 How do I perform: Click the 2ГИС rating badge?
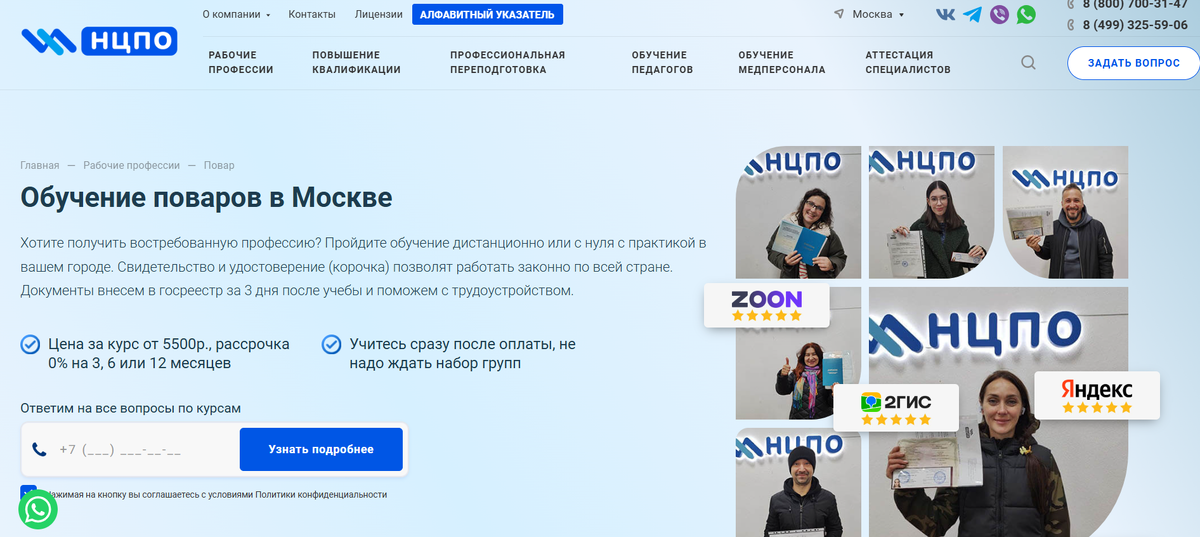(896, 407)
